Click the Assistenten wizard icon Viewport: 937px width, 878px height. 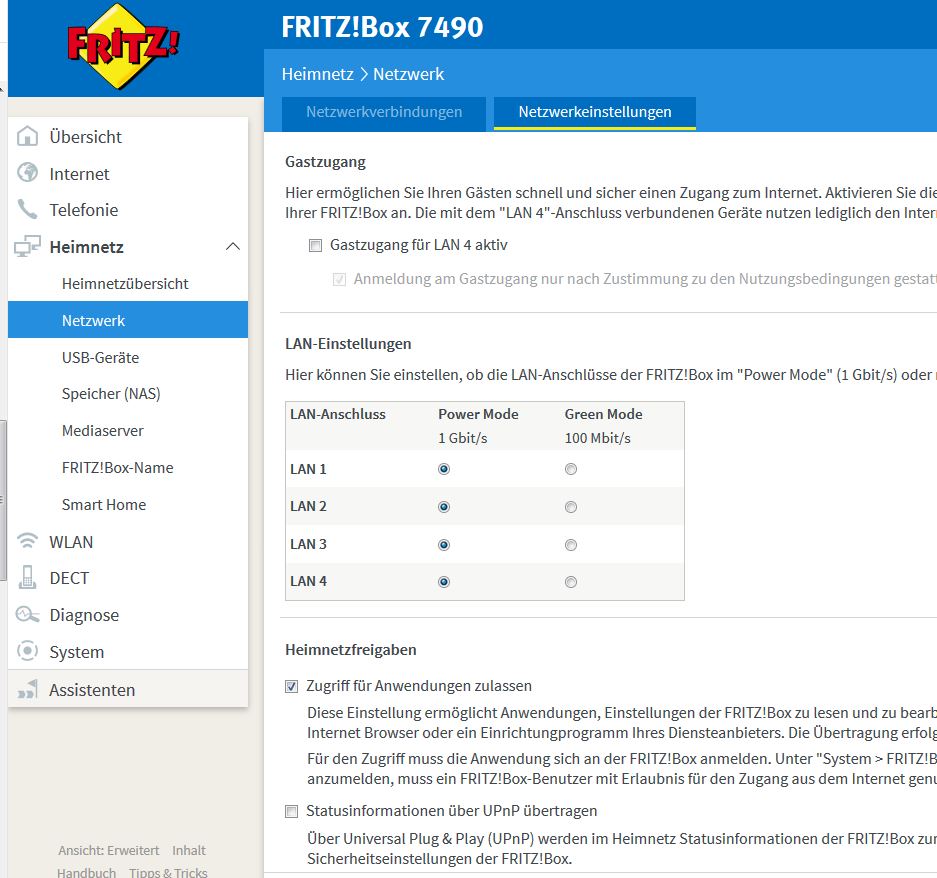point(27,689)
